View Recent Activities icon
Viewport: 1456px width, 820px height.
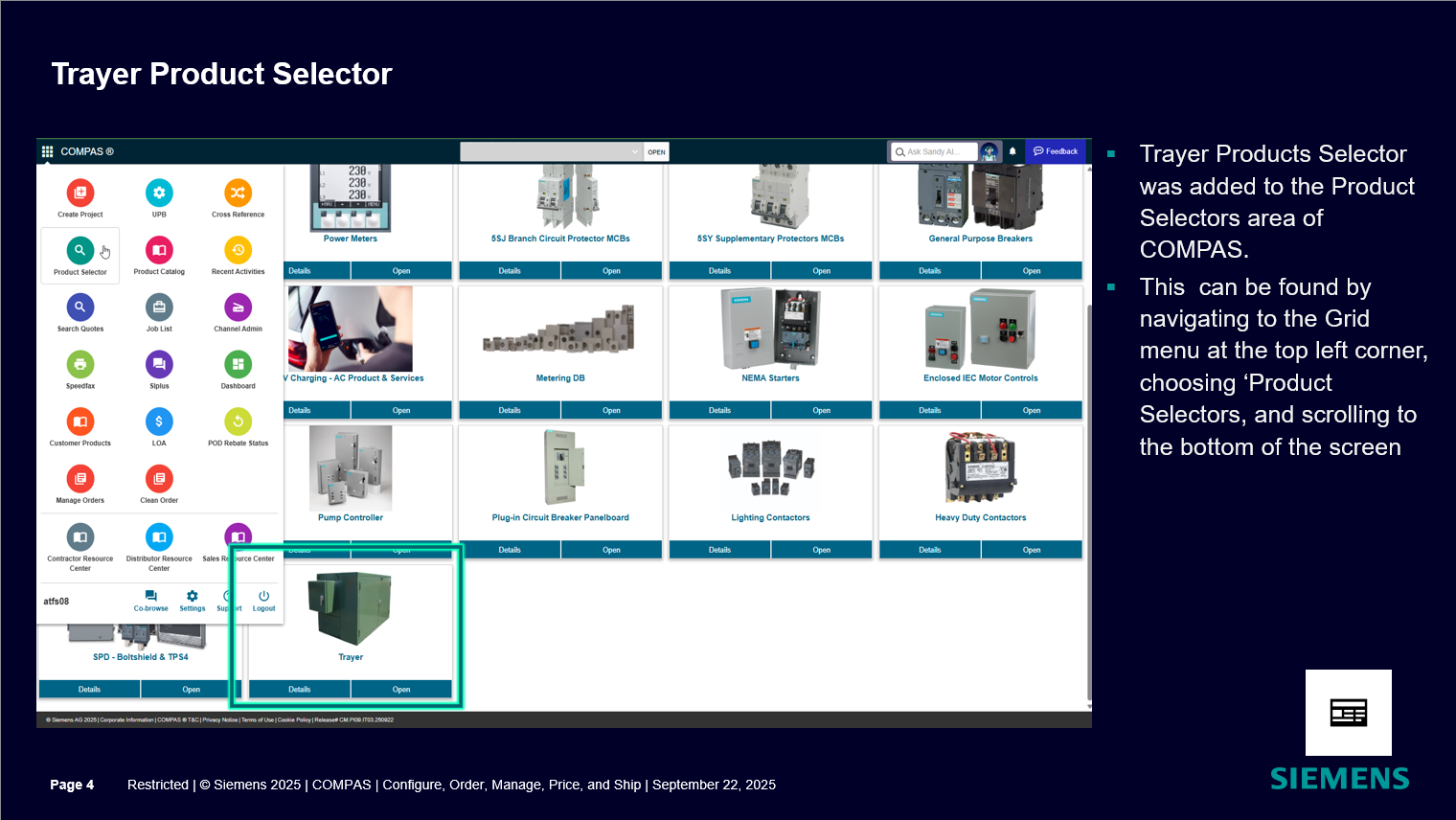(238, 250)
